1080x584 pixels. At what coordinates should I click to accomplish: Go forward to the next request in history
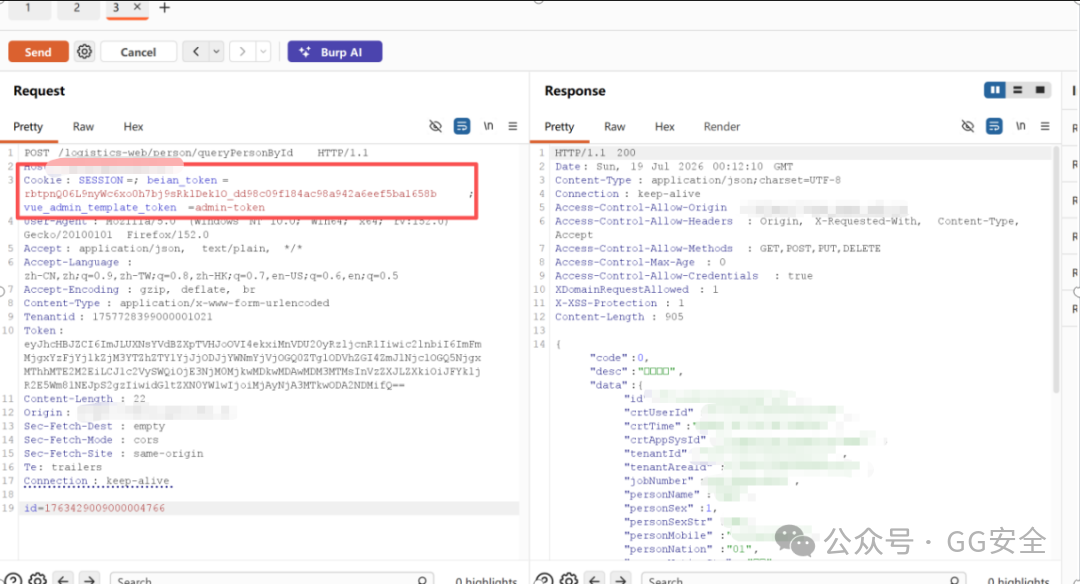point(242,52)
